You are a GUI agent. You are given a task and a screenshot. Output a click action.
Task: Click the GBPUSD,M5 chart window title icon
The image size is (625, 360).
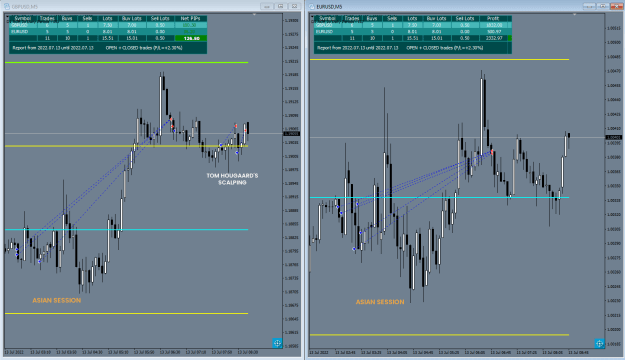click(6, 6)
